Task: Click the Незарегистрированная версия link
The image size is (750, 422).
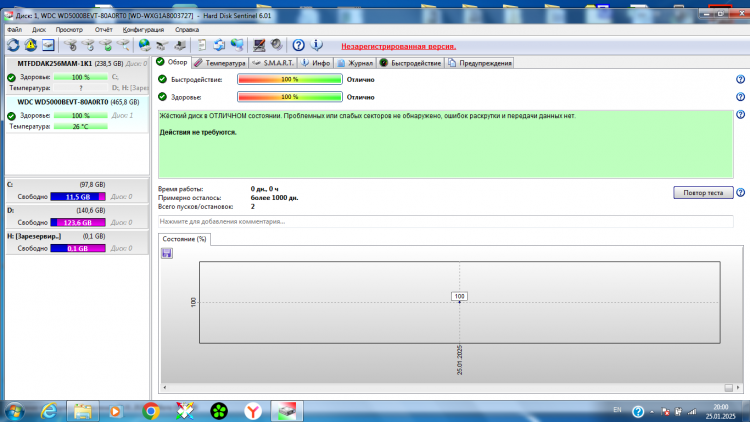Action: click(398, 46)
